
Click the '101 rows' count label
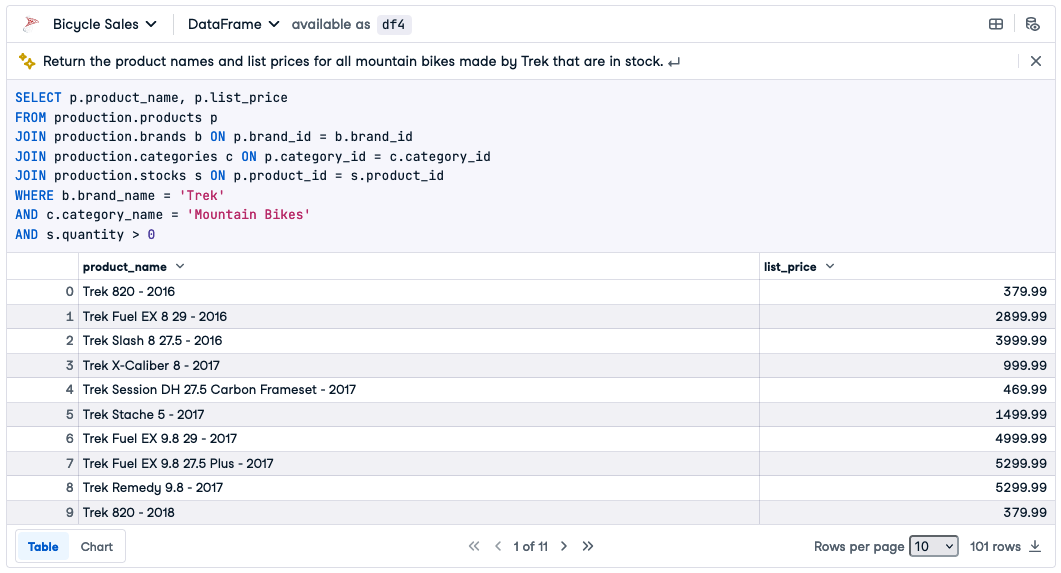click(x=995, y=547)
